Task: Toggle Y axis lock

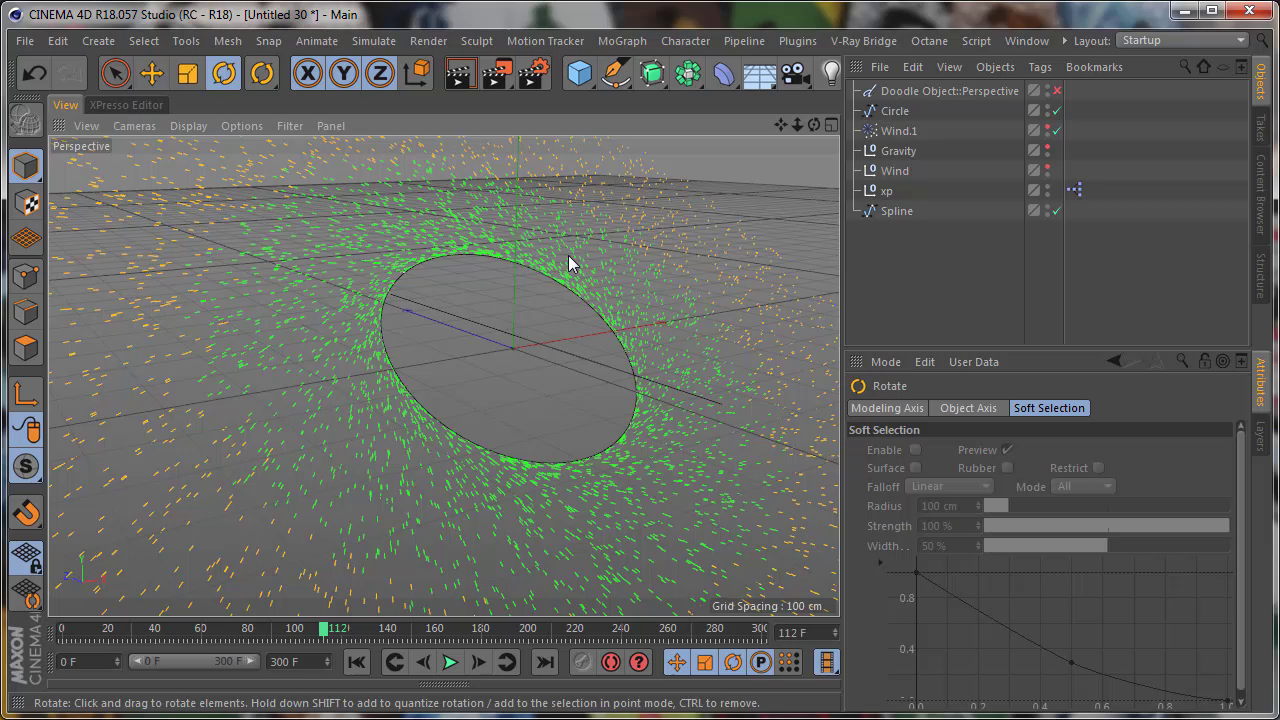Action: tap(343, 73)
